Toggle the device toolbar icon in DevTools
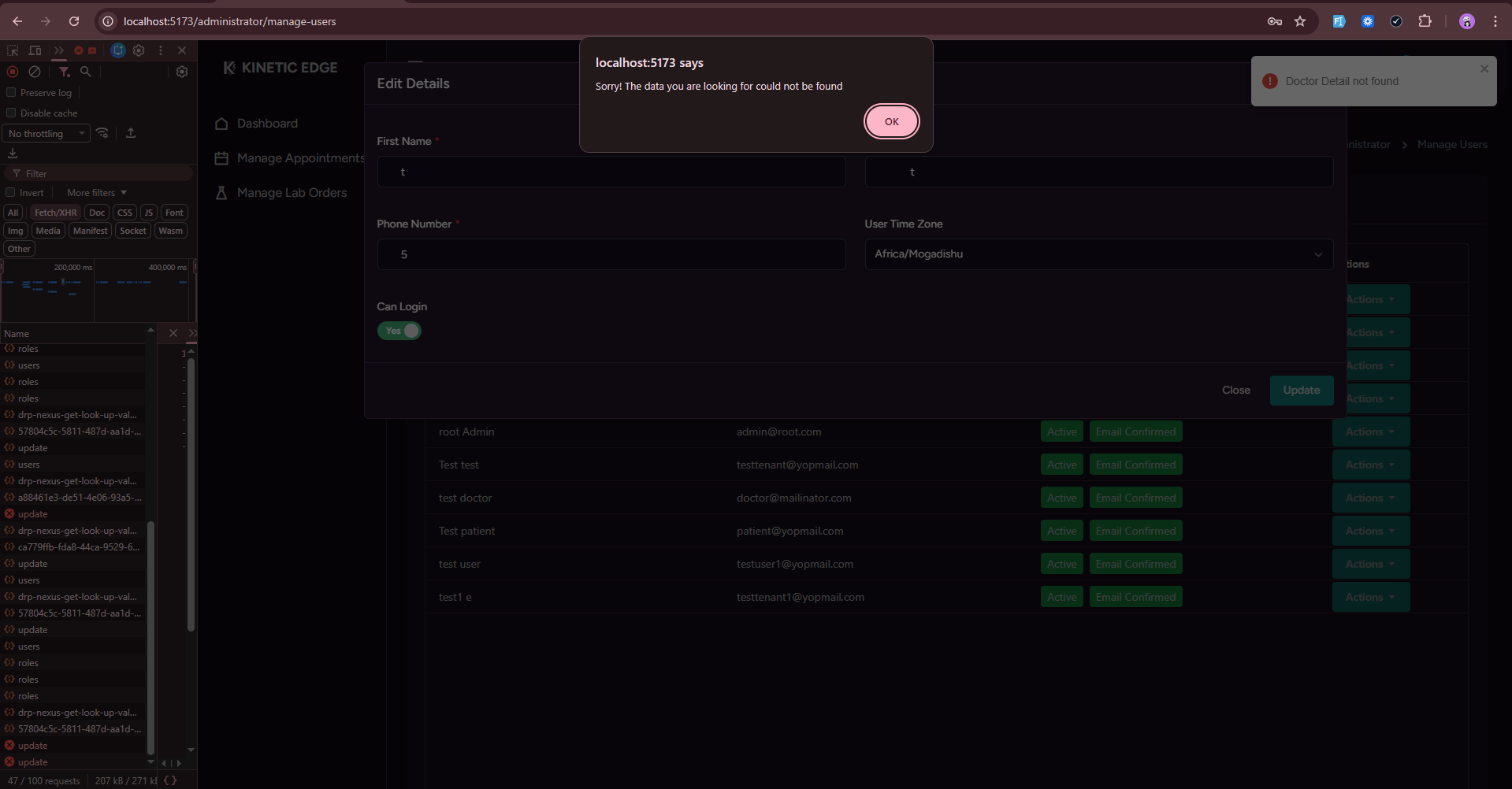The image size is (1512, 789). [35, 50]
